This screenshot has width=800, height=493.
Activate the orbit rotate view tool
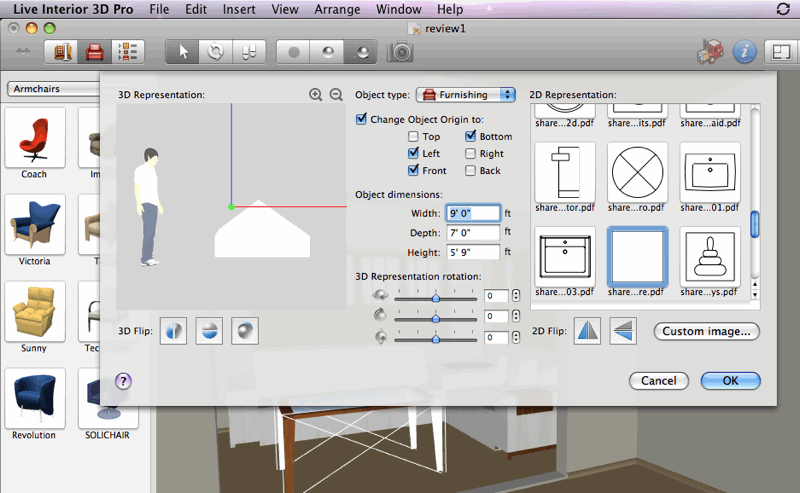[x=216, y=52]
